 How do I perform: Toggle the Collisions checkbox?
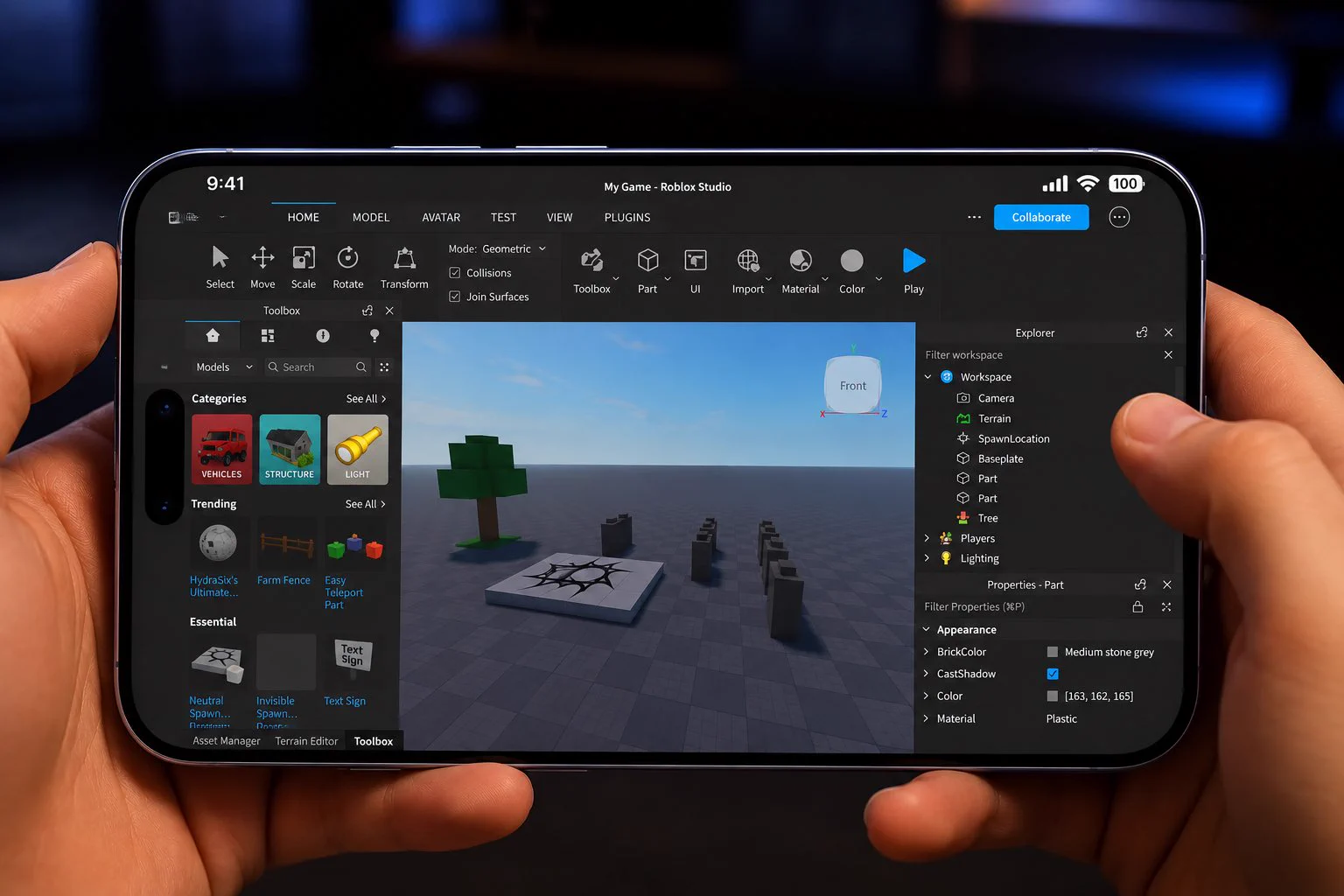tap(455, 273)
